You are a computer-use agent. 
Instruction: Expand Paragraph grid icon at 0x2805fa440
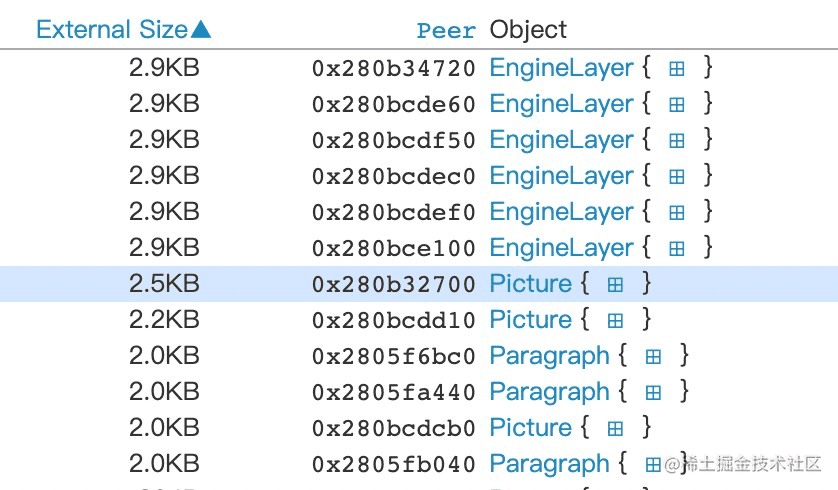pos(653,393)
